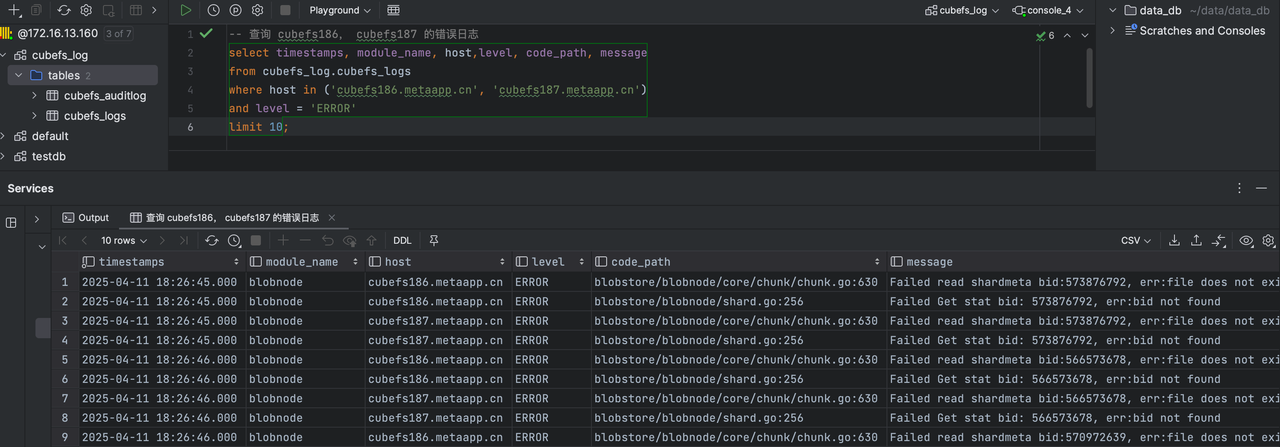Click the import data upload icon
The image size is (1280, 447).
[x=1197, y=240]
